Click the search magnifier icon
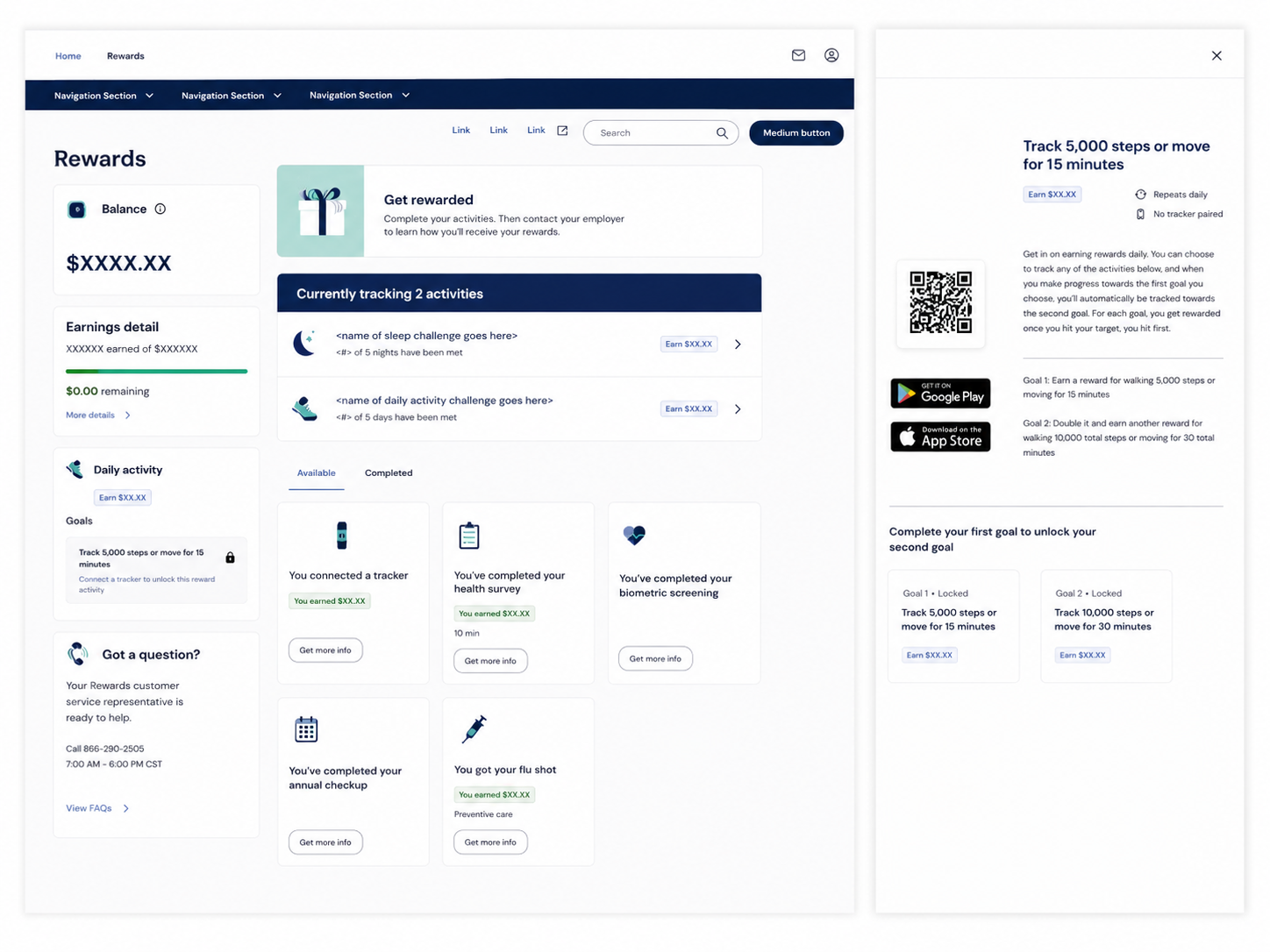The height and width of the screenshot is (952, 1270). [722, 133]
